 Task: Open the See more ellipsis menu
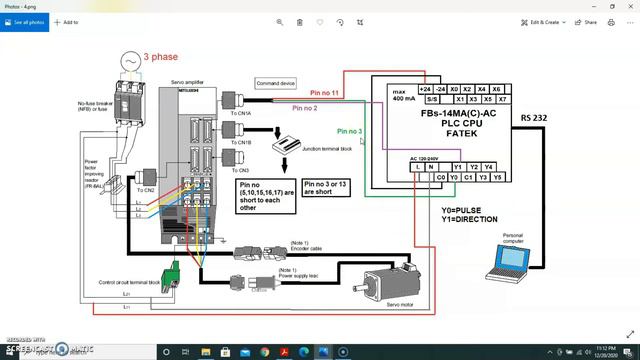click(630, 22)
